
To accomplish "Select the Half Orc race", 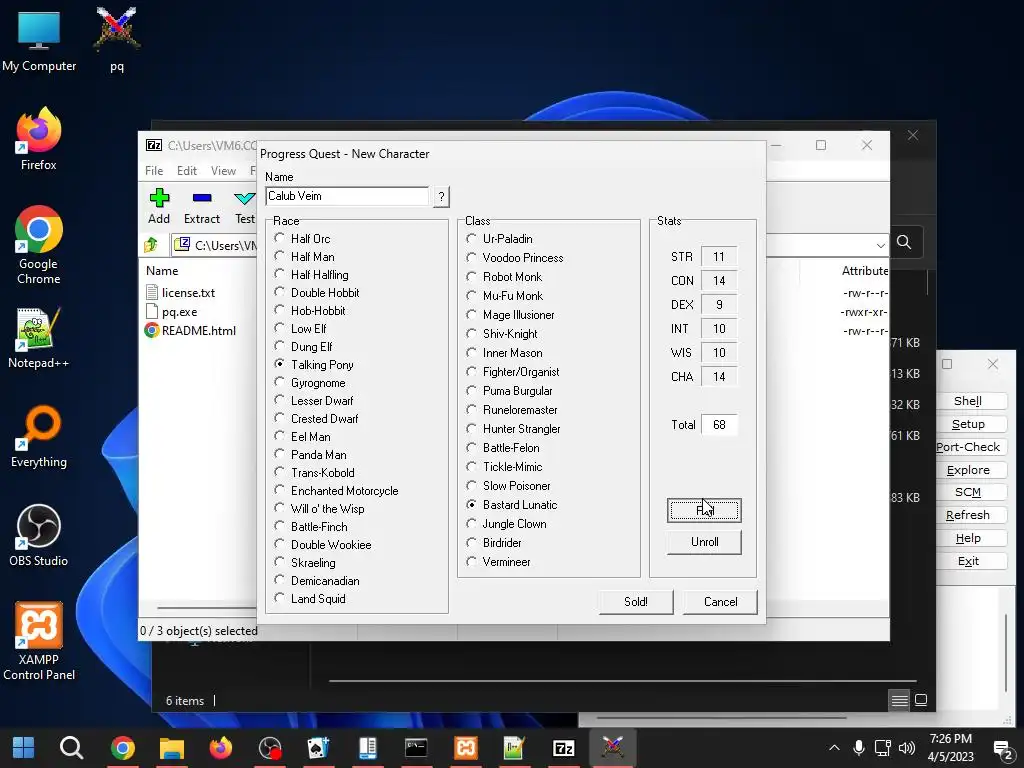I will point(303,238).
